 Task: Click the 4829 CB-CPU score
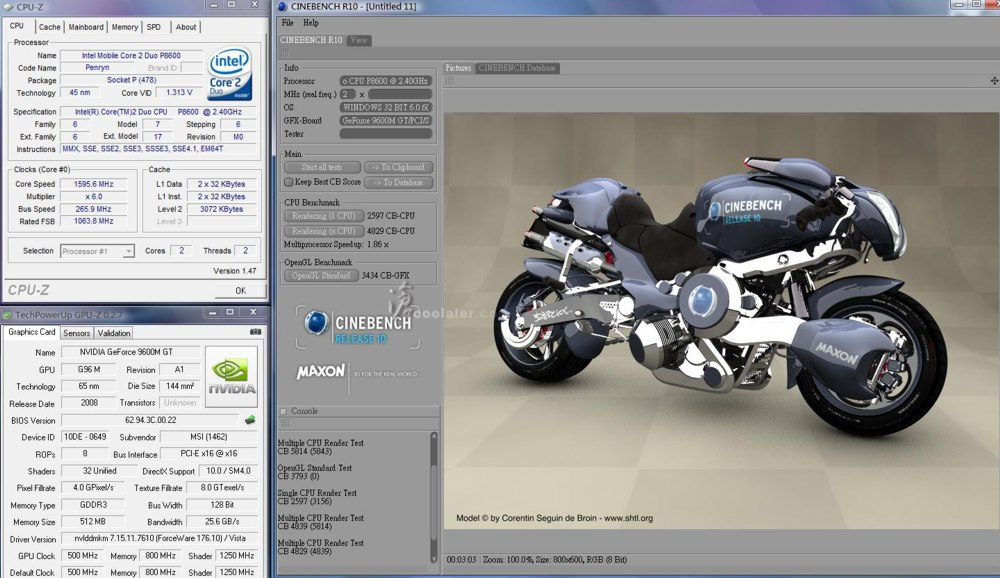point(390,231)
